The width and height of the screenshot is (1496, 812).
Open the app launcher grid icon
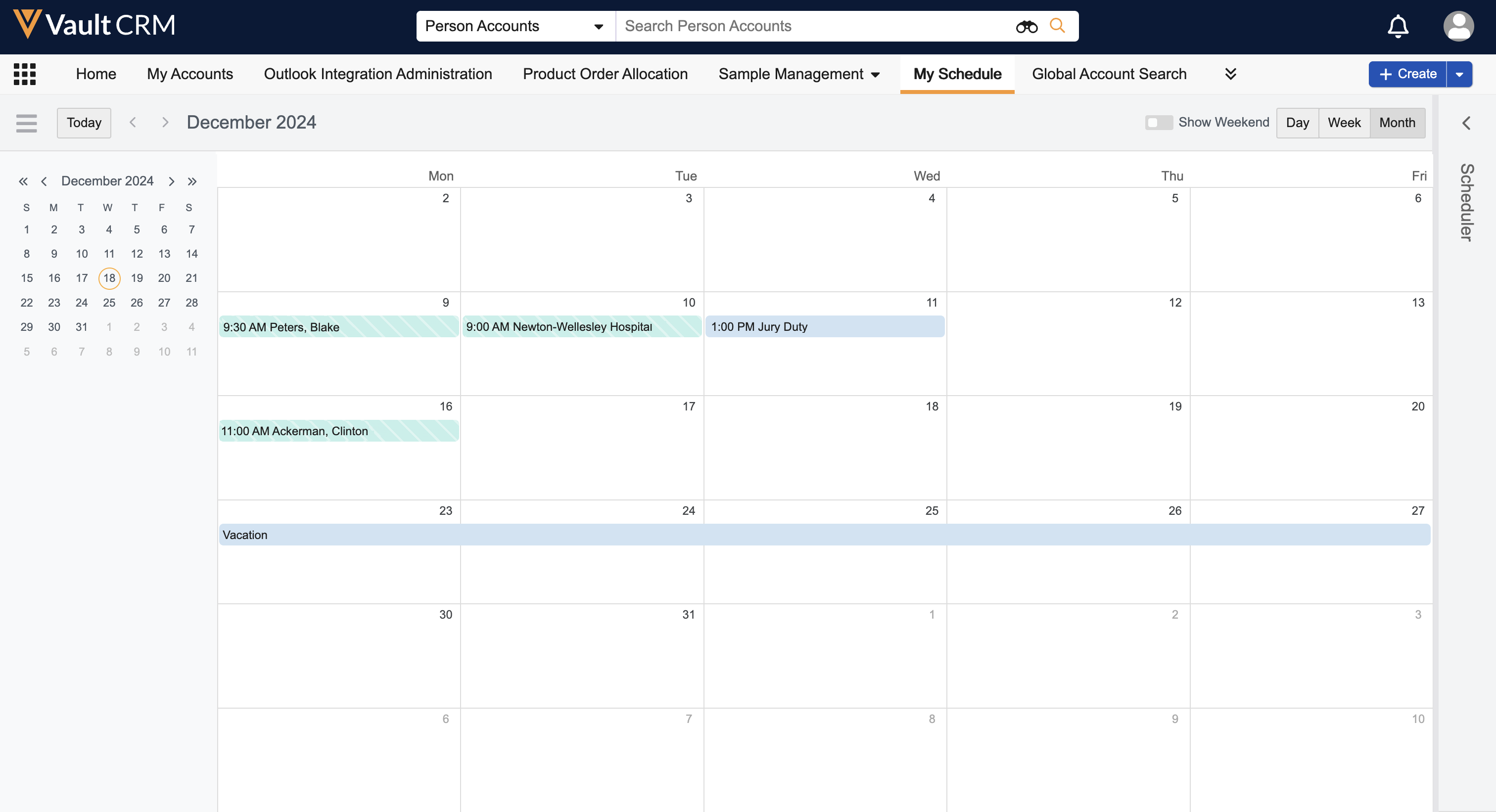24,74
